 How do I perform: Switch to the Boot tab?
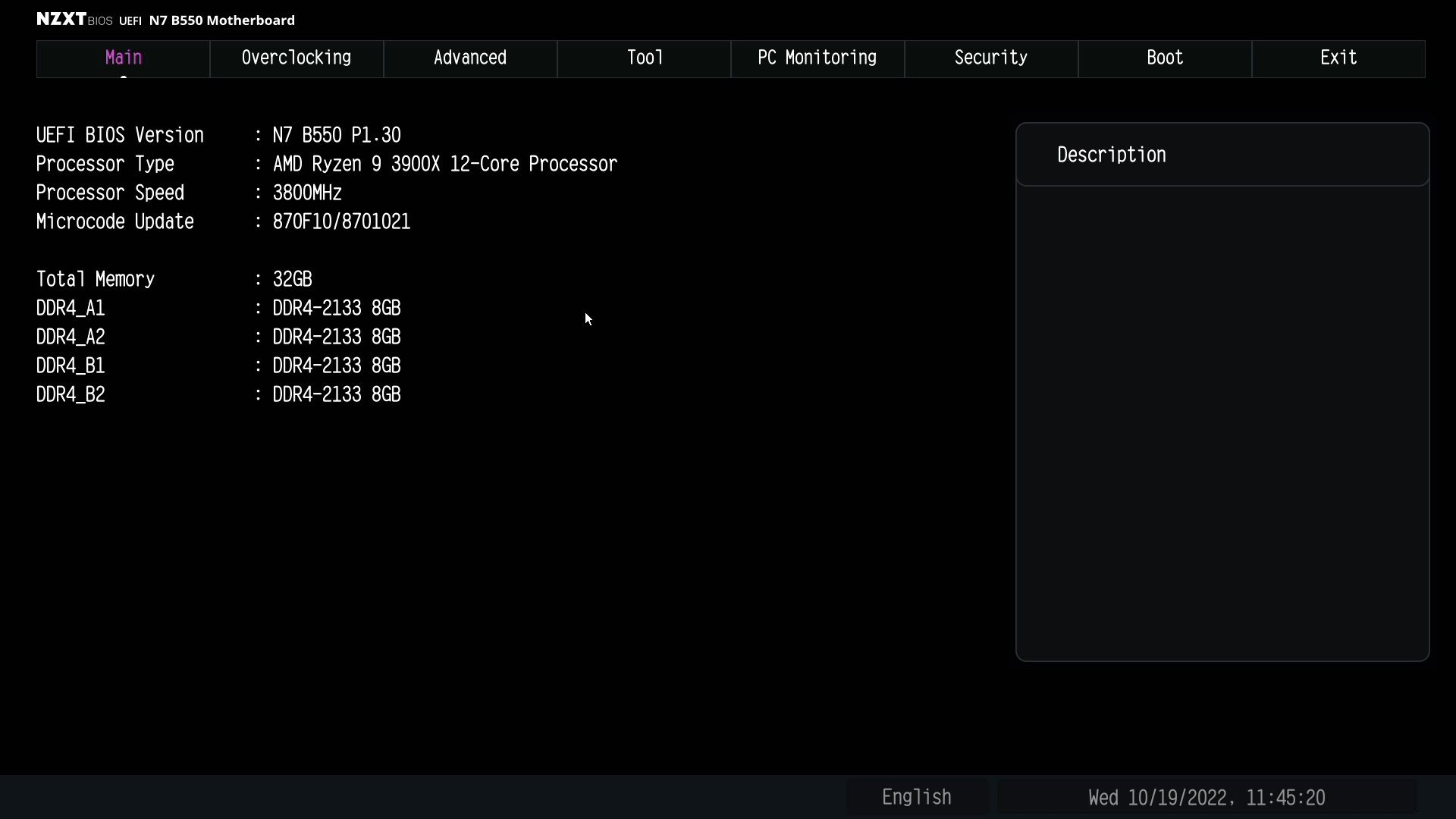1165,58
